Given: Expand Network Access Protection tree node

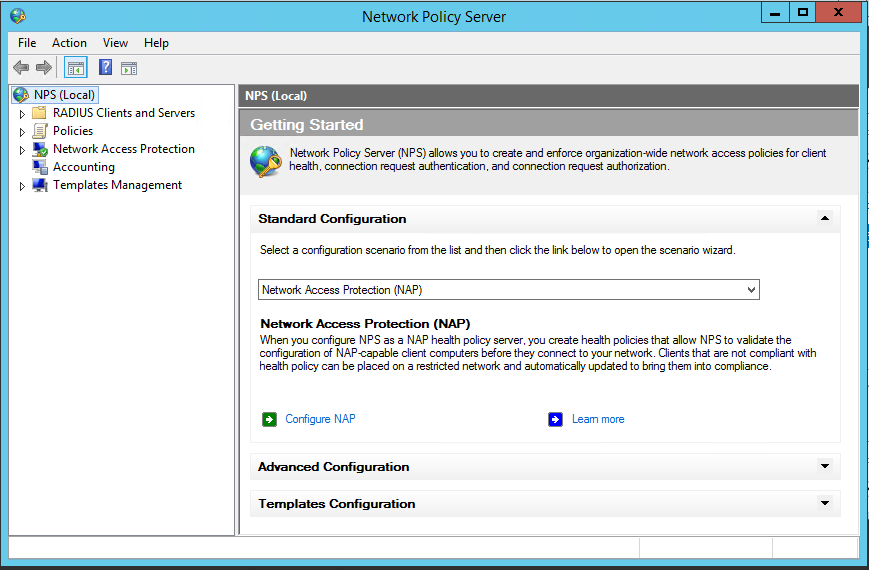Looking at the screenshot, I should [x=22, y=150].
